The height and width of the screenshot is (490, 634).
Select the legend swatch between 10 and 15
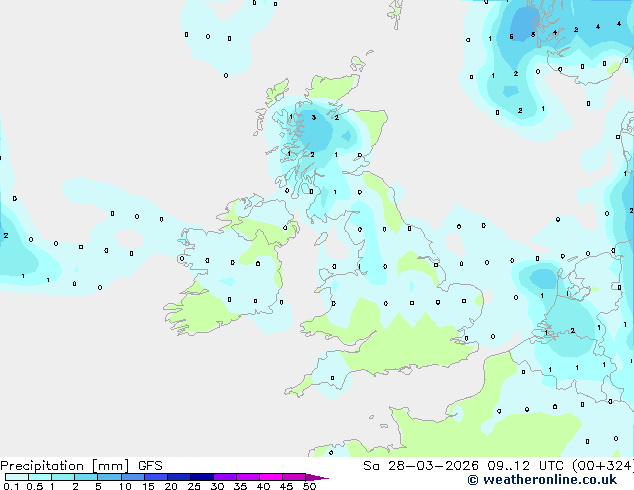[x=132, y=477]
